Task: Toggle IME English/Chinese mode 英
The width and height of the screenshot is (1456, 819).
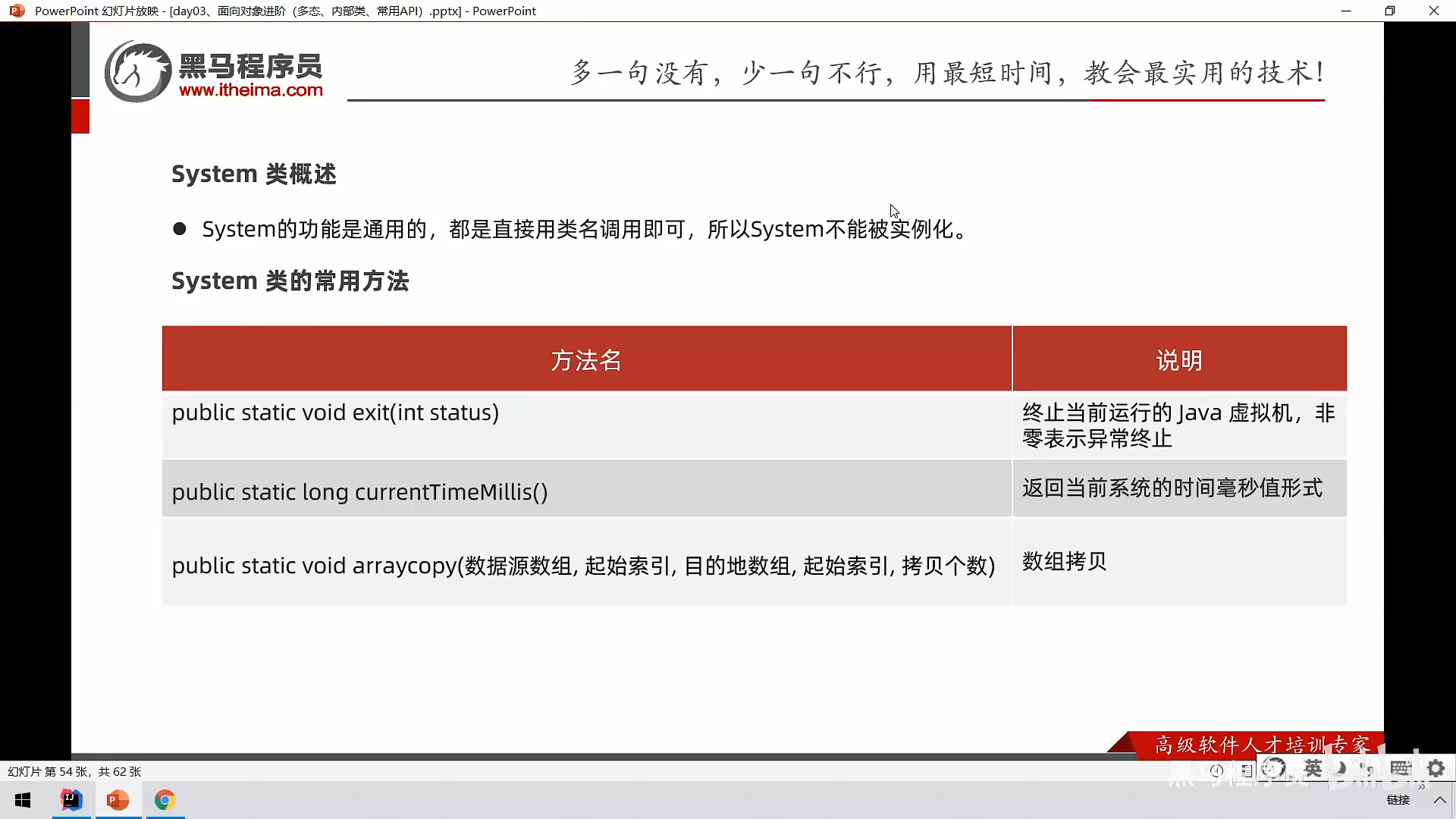Action: [1313, 769]
